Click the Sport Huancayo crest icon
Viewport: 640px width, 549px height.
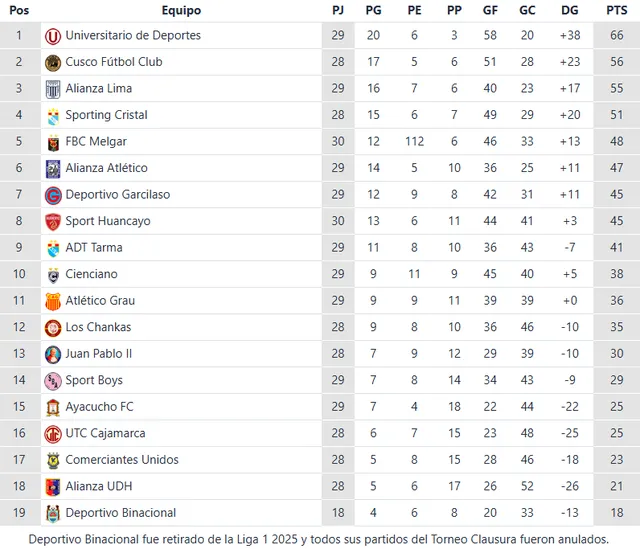coord(53,221)
